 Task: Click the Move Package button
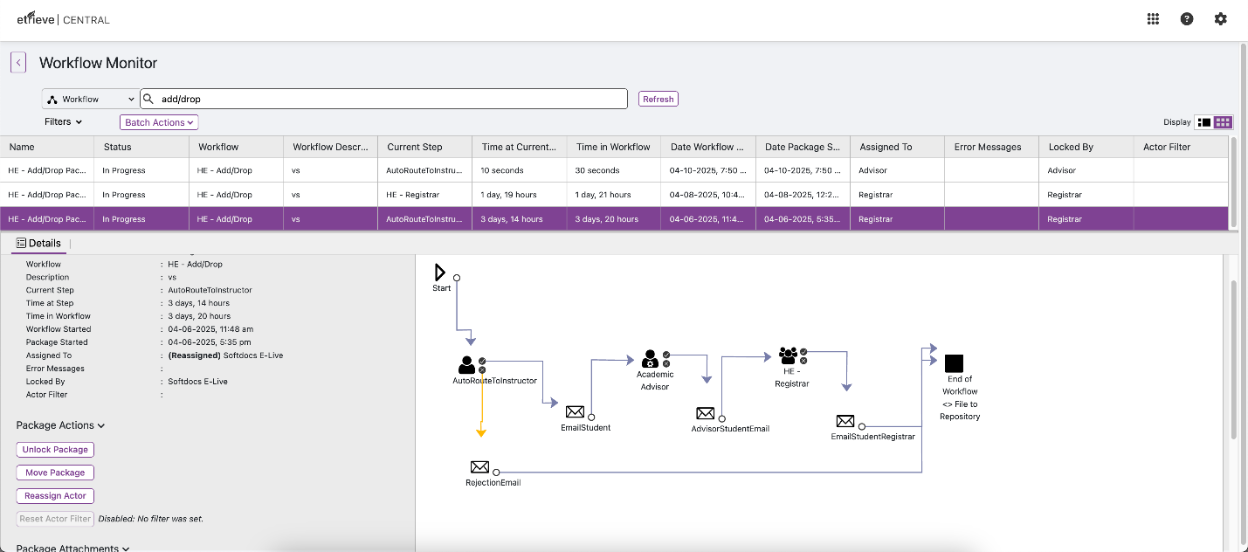(55, 473)
